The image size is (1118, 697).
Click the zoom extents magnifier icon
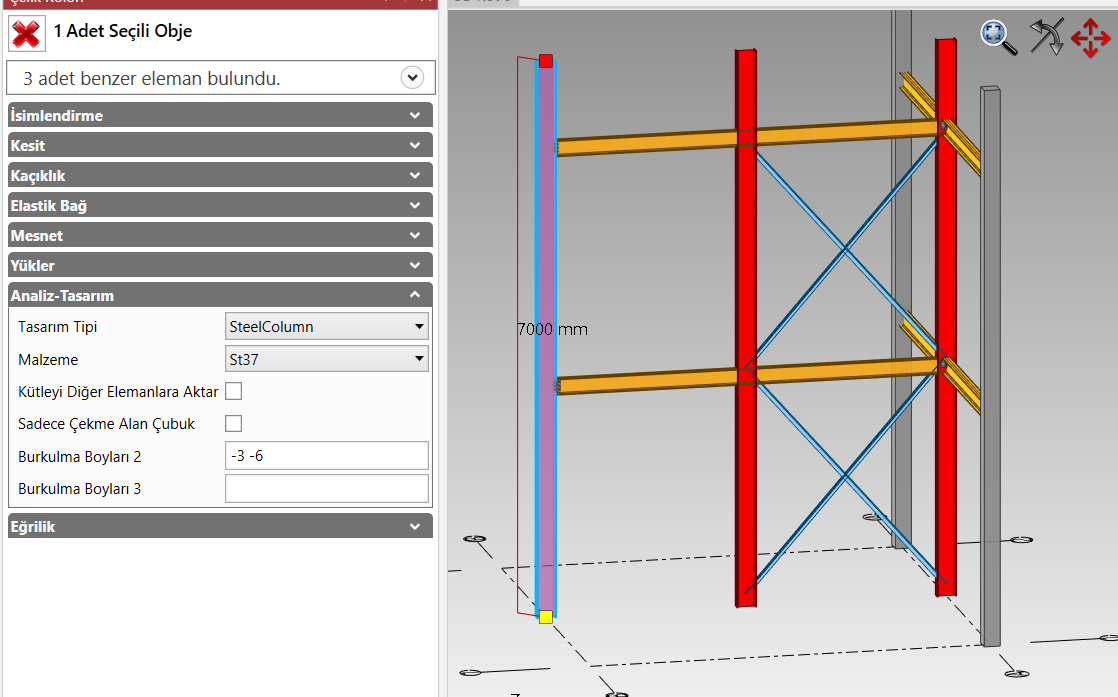[997, 36]
